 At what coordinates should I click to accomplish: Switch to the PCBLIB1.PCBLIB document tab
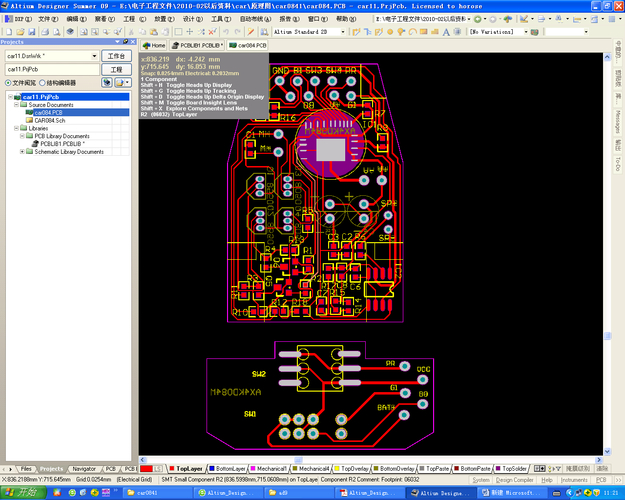[x=199, y=46]
